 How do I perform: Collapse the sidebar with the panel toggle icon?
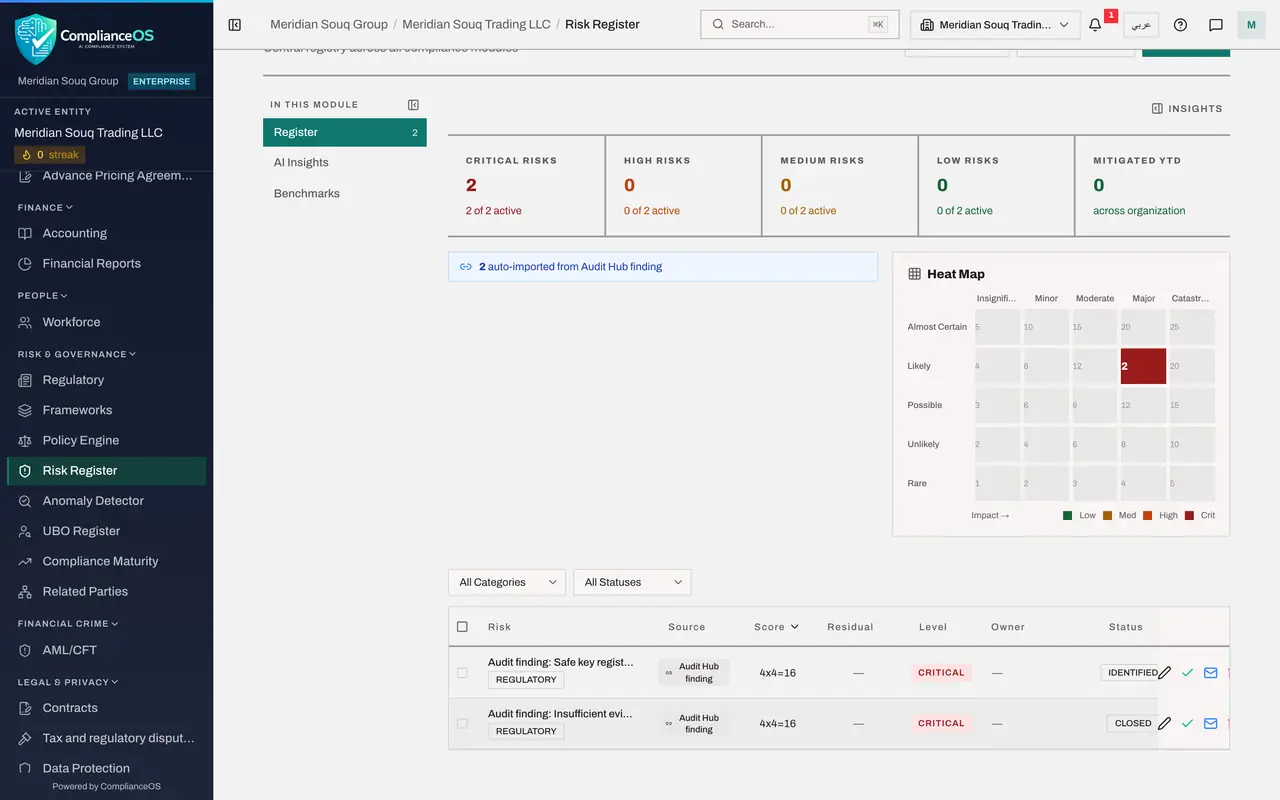pyautogui.click(x=235, y=24)
